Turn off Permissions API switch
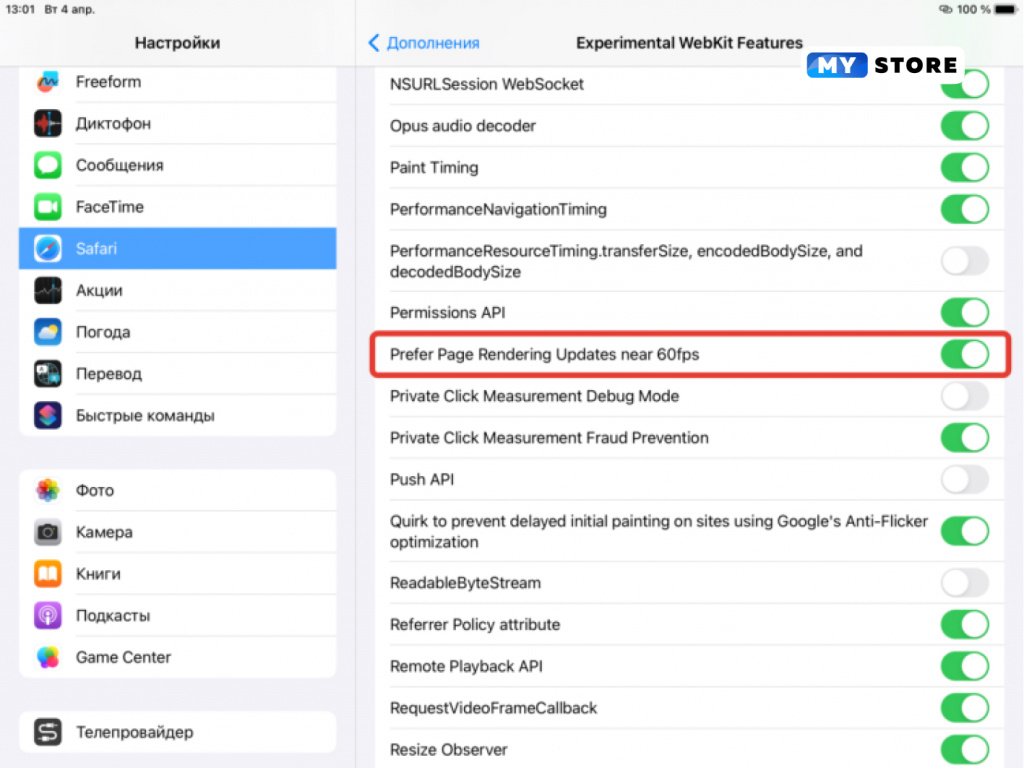The height and width of the screenshot is (768, 1024). pyautogui.click(x=964, y=312)
